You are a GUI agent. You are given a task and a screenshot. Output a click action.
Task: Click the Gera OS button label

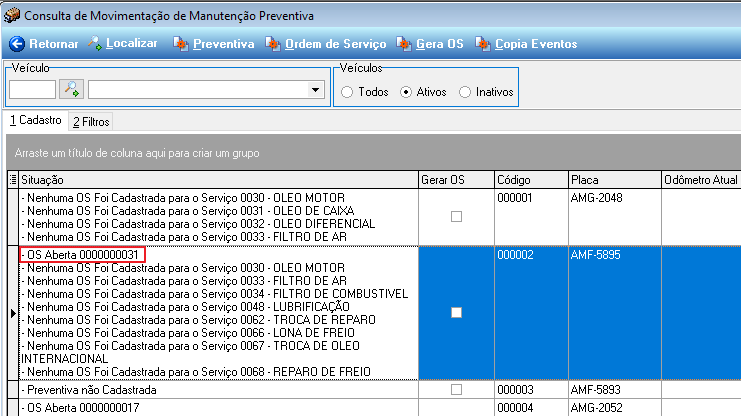pos(439,44)
